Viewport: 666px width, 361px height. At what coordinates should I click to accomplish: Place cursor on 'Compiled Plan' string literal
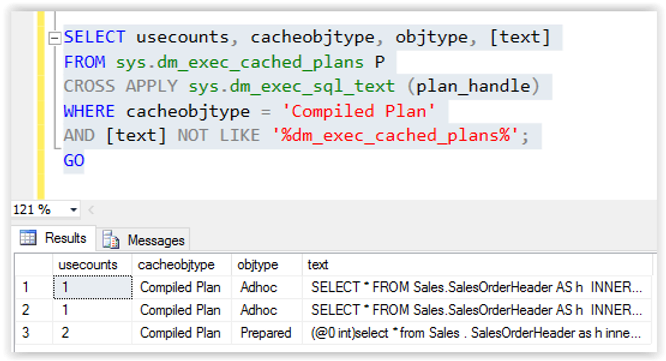point(358,111)
